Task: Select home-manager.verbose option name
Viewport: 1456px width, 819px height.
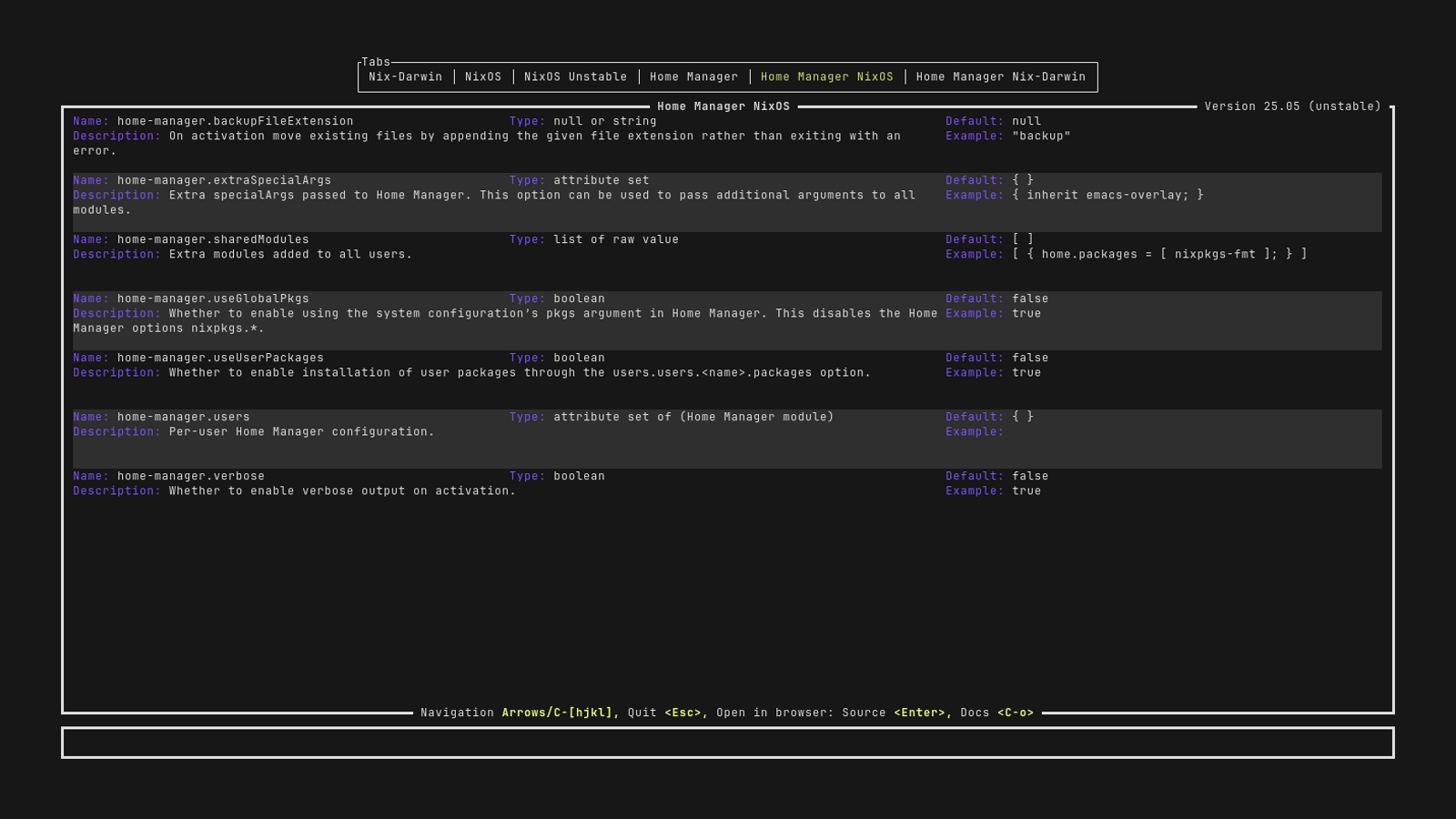Action: (x=191, y=476)
